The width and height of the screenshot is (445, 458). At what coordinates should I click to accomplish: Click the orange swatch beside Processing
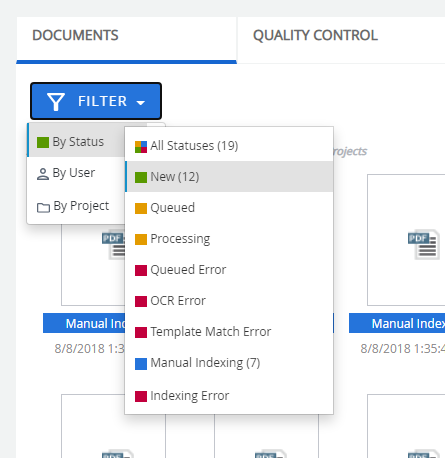[141, 239]
